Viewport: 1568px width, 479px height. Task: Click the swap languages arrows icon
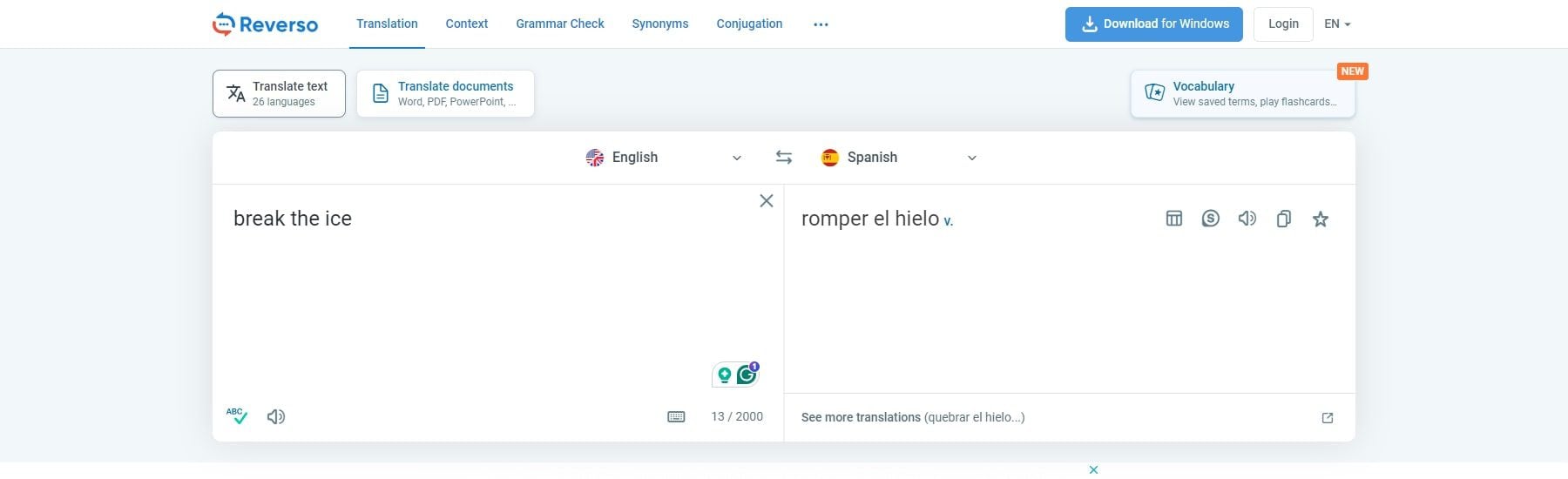coord(784,158)
